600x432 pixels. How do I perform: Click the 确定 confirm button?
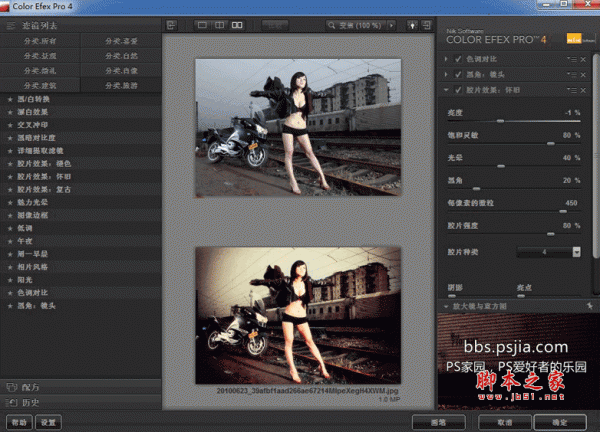tap(559, 421)
